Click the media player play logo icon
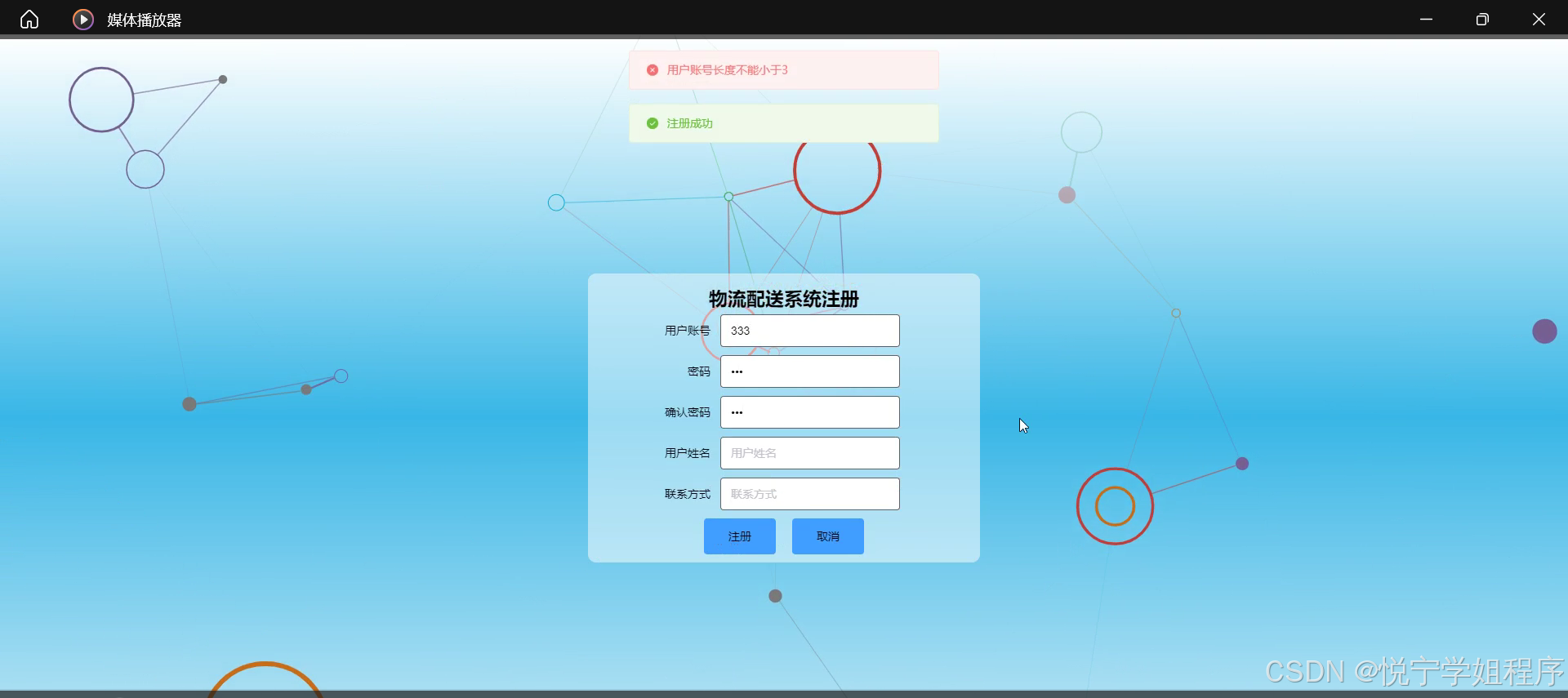 tap(83, 20)
